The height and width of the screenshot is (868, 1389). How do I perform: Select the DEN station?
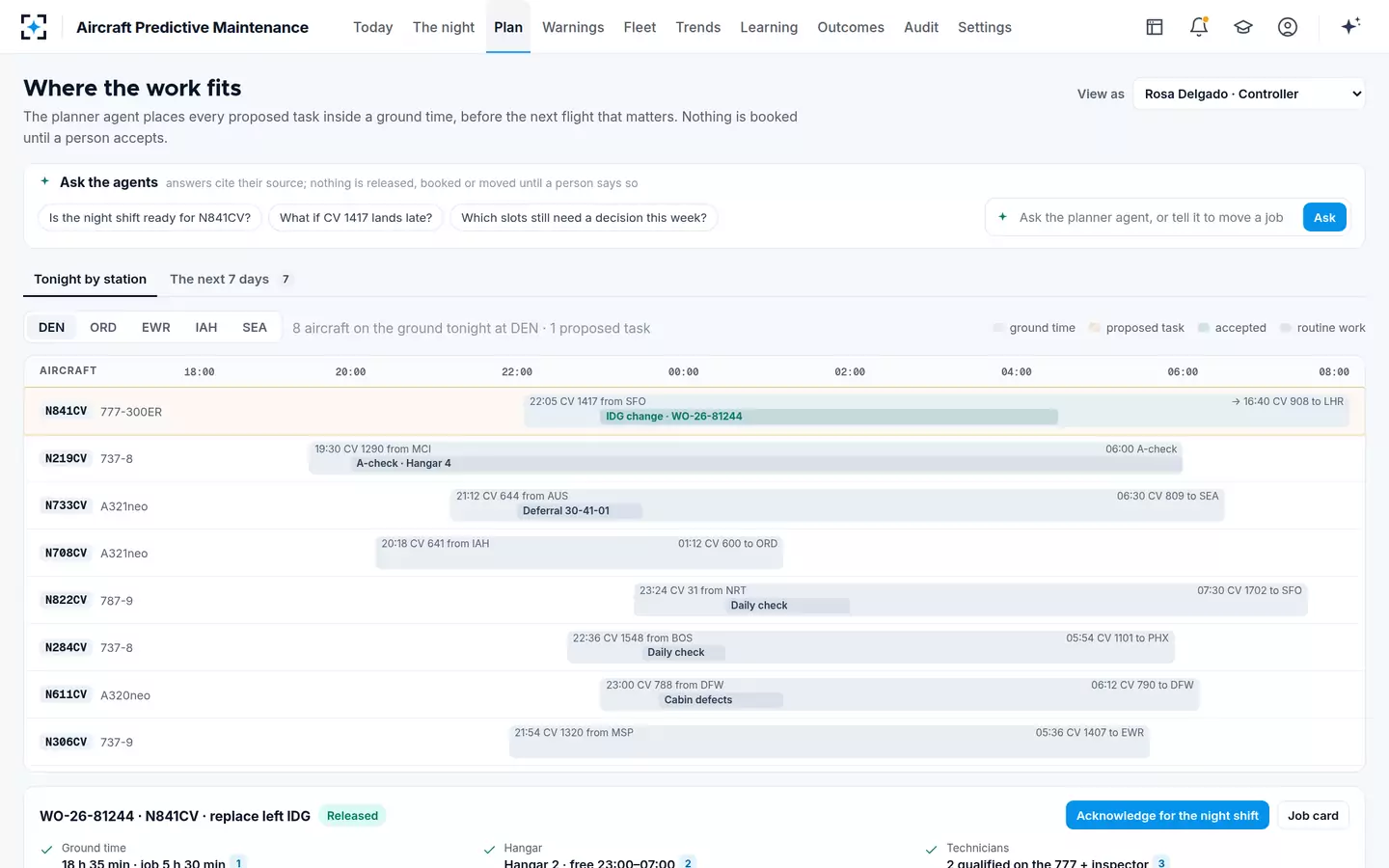click(52, 327)
